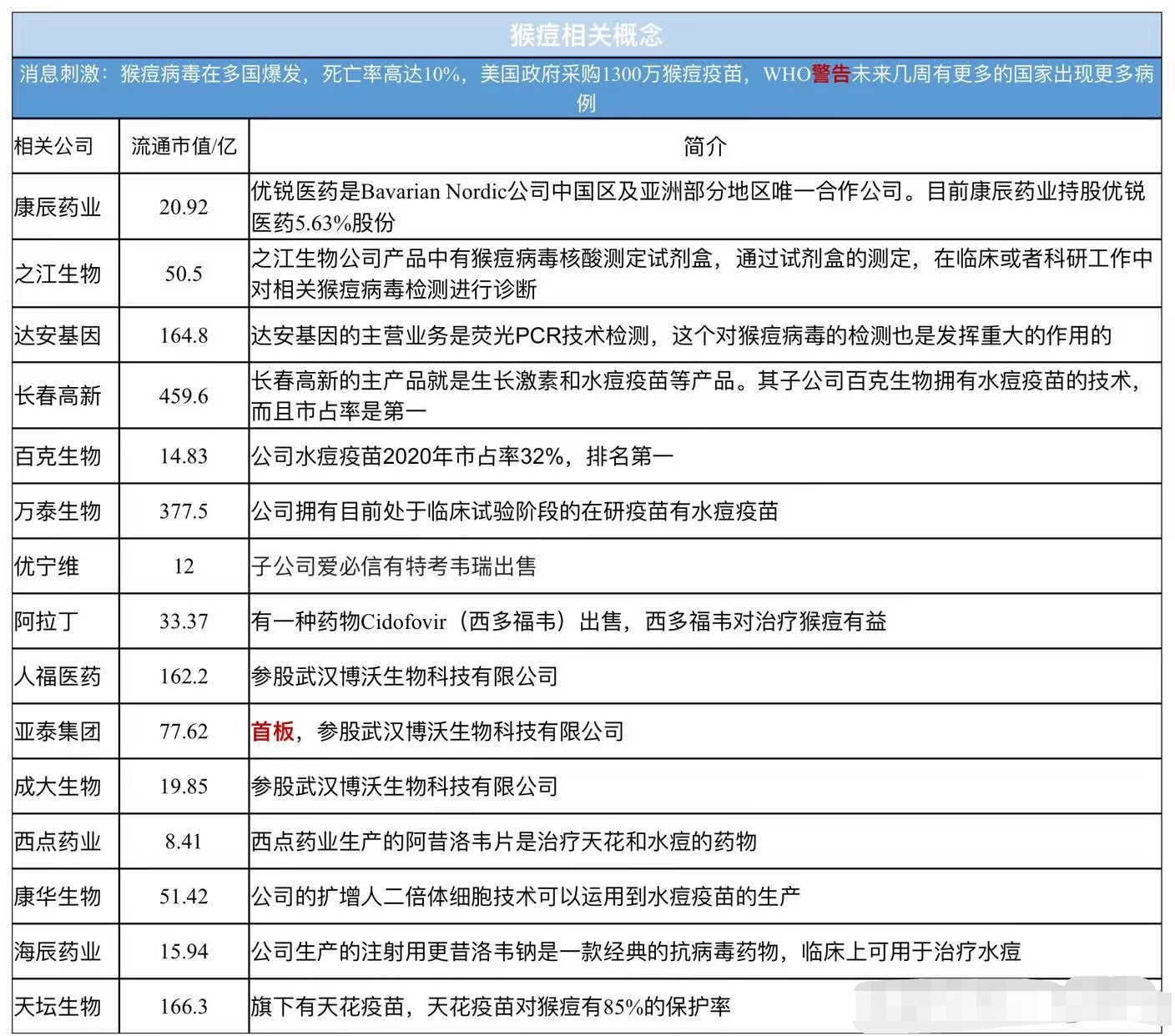Select the market value 77.62
Screen dimensions: 1175x1036
[x=184, y=732]
